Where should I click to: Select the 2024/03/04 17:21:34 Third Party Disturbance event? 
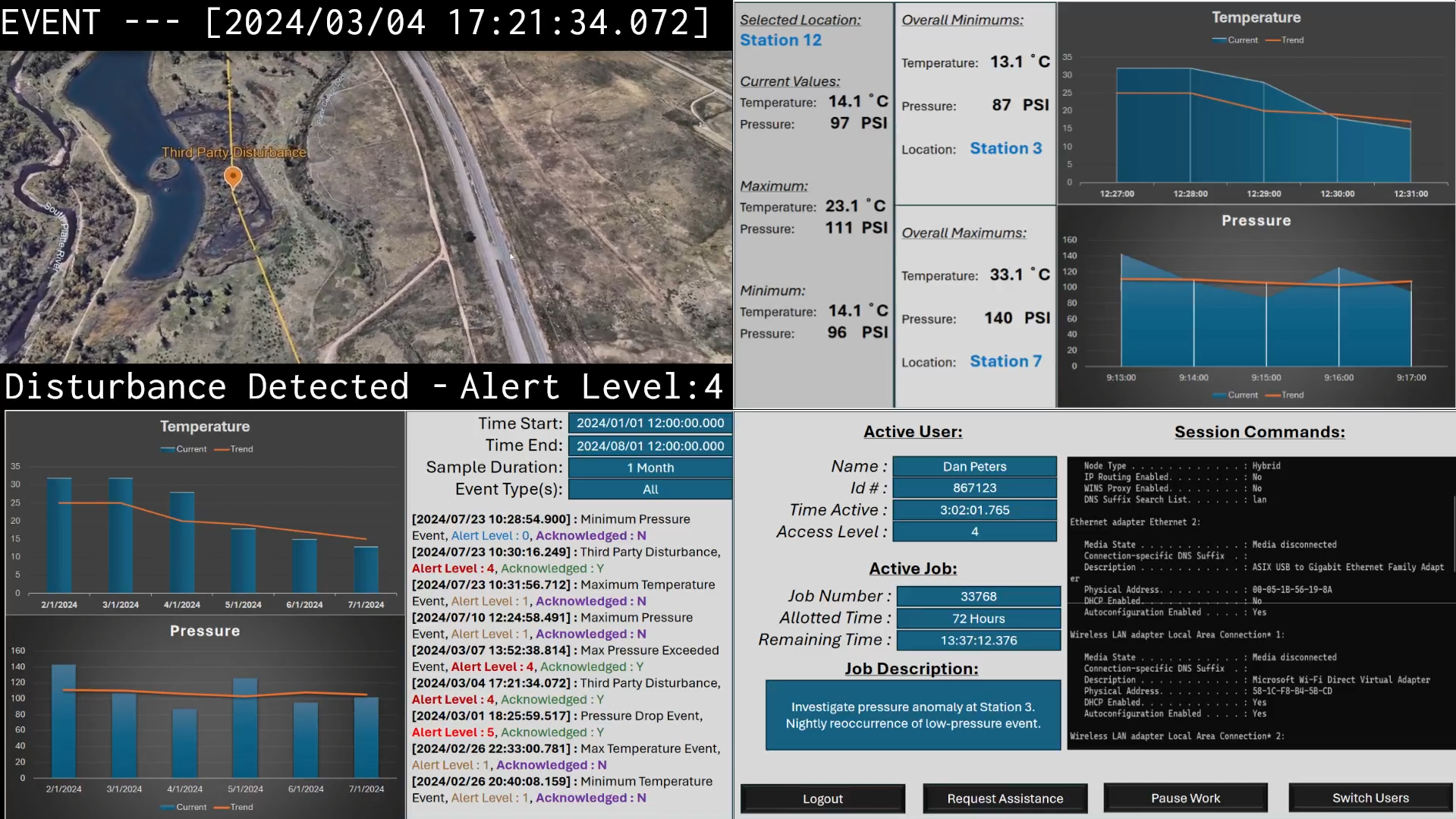pyautogui.click(x=566, y=691)
